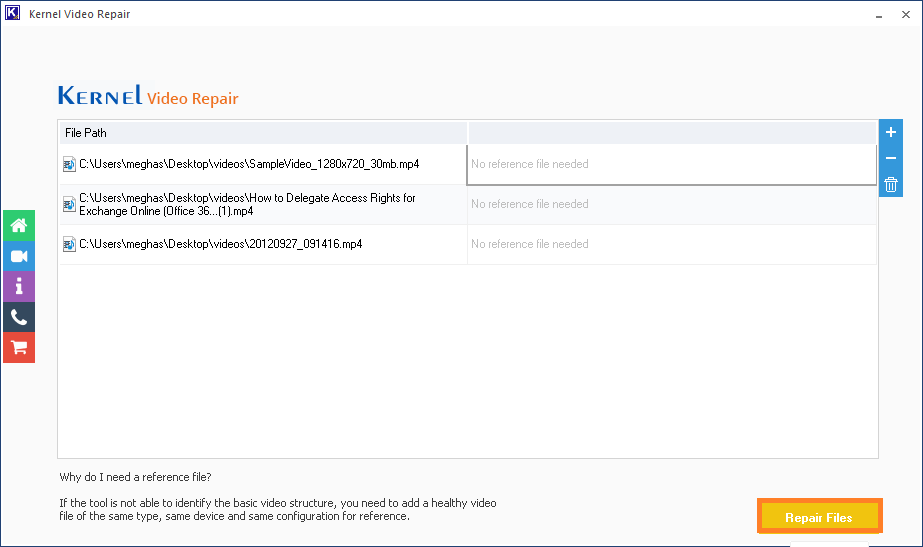Start repair with Repair Files button
This screenshot has height=547, width=923.
point(819,517)
